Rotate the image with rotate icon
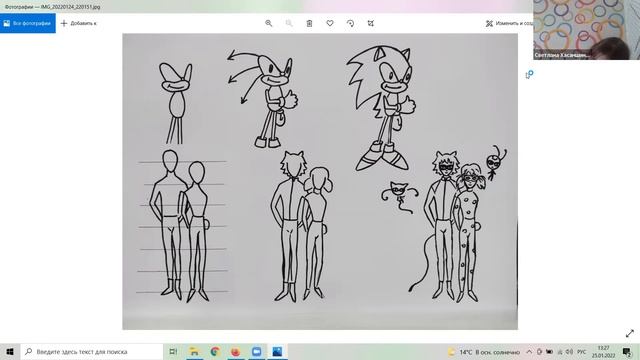Image resolution: width=640 pixels, height=360 pixels. [350, 23]
